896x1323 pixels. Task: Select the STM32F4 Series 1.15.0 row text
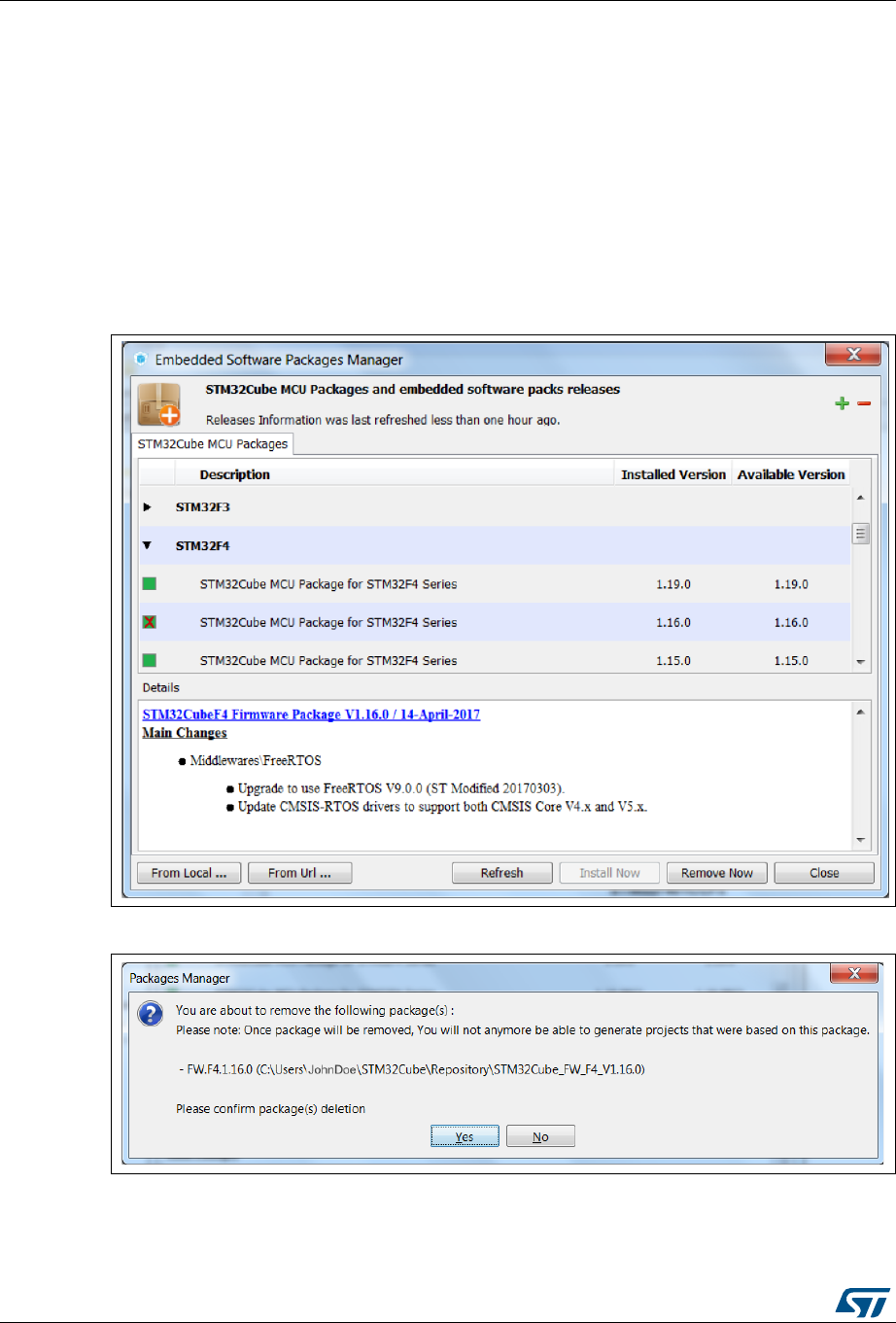328,660
